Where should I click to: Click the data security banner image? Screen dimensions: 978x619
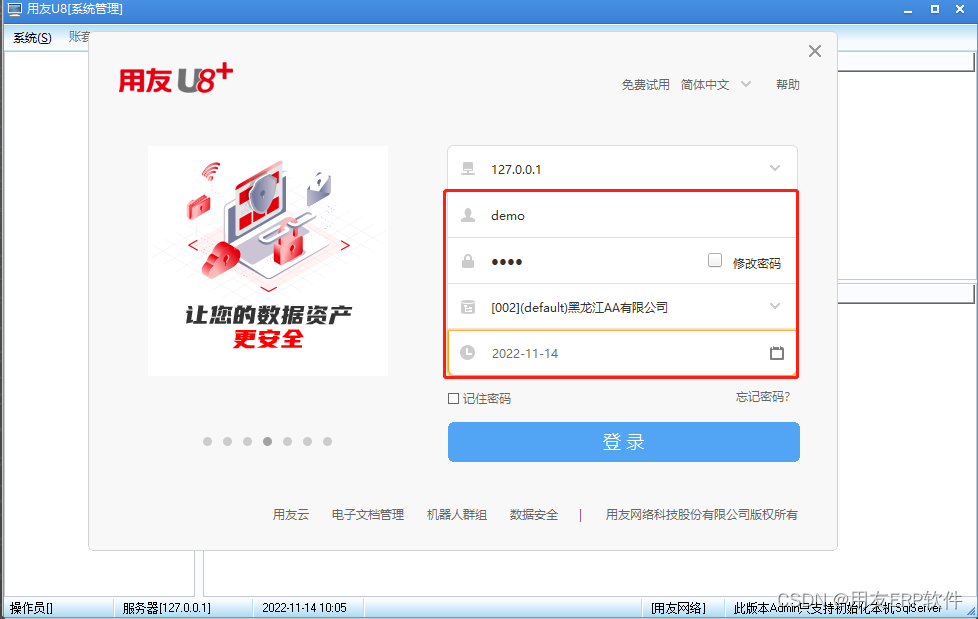coord(268,261)
